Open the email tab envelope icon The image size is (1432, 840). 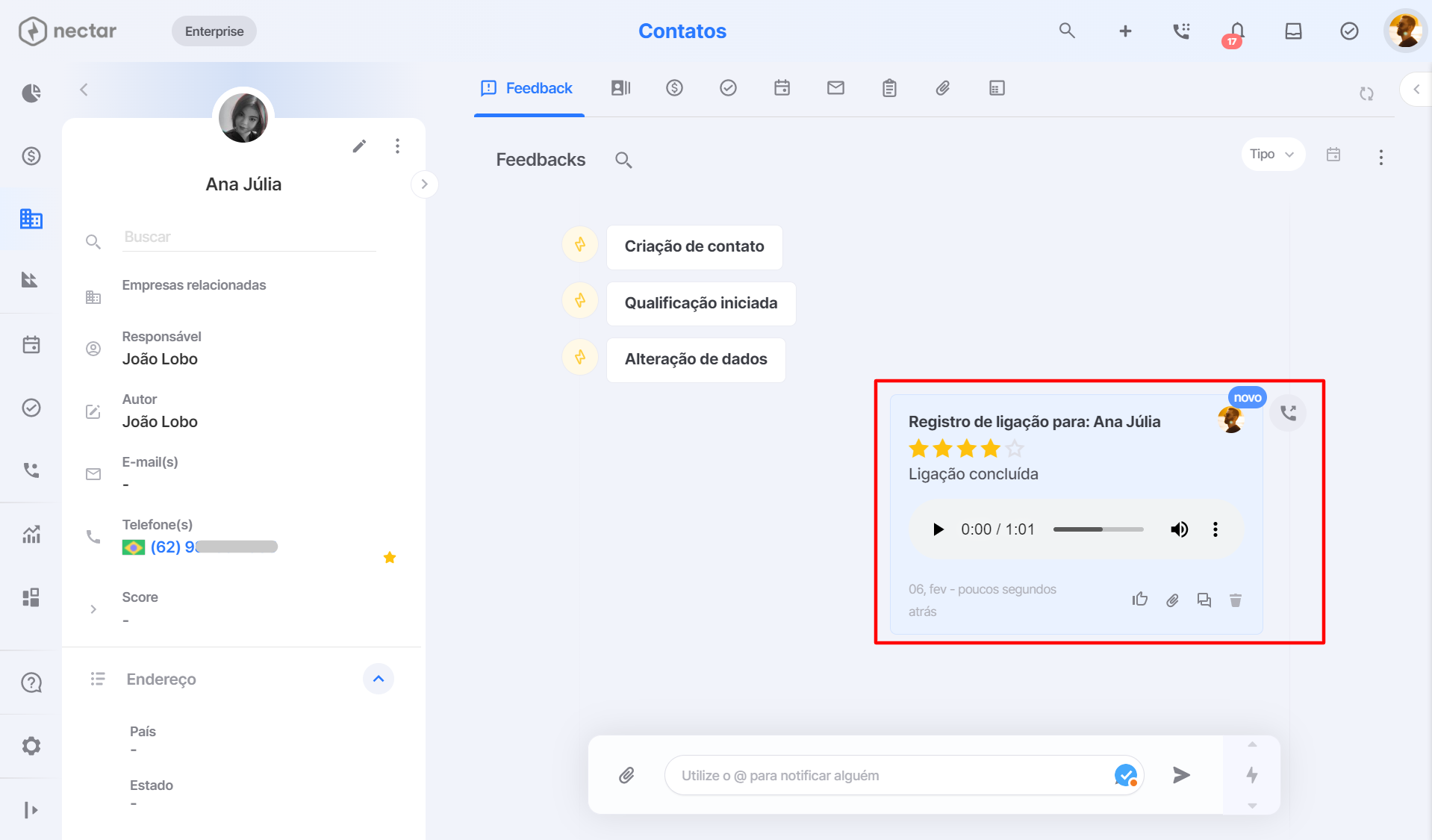[835, 88]
